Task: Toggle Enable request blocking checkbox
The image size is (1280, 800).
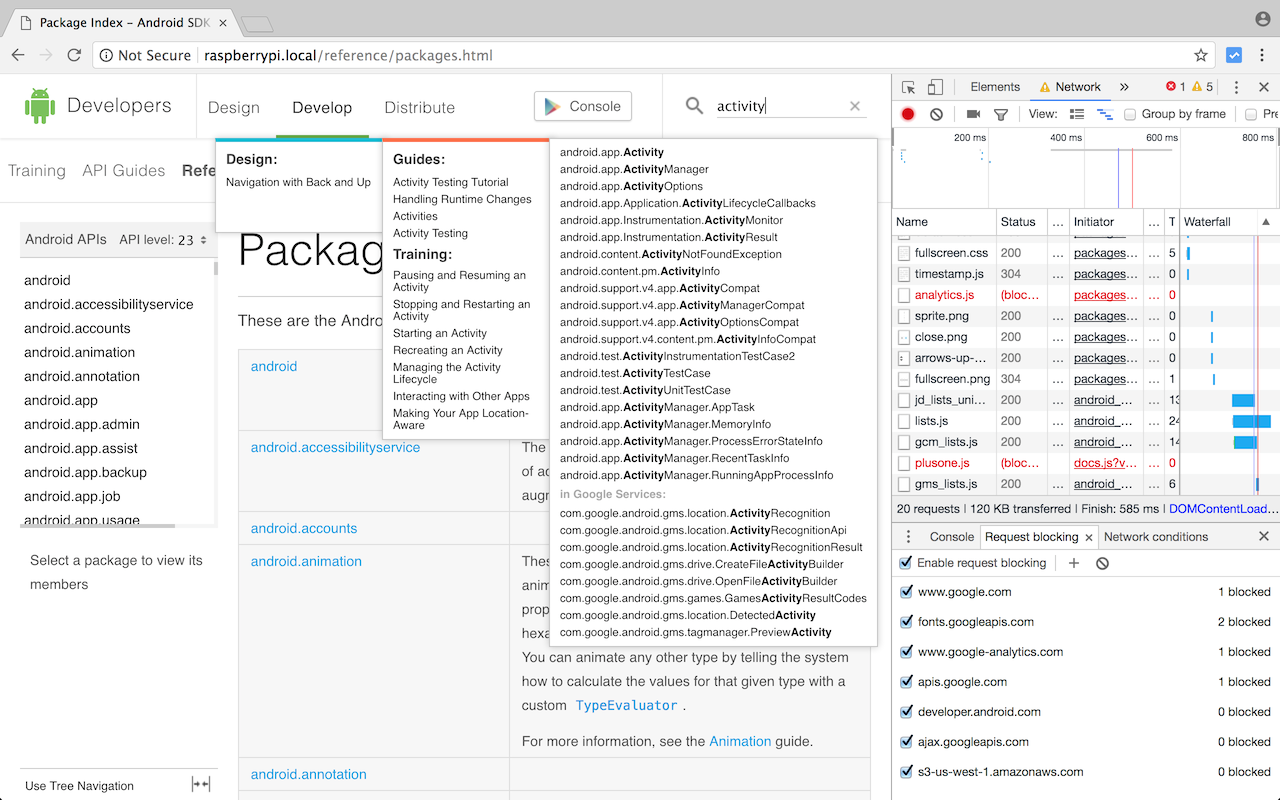Action: (906, 563)
